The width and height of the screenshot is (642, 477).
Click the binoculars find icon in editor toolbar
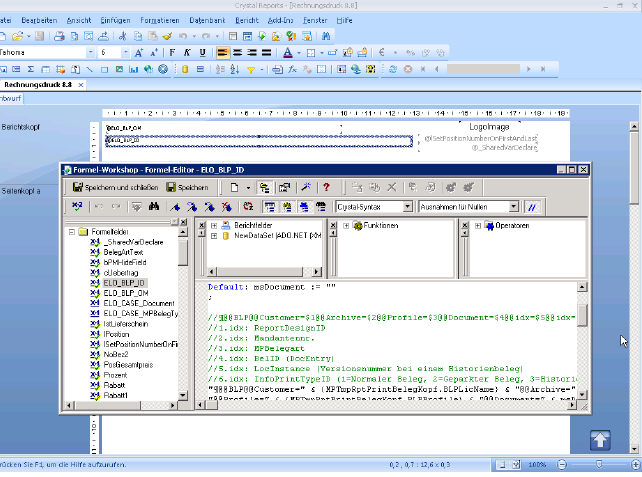[x=155, y=206]
